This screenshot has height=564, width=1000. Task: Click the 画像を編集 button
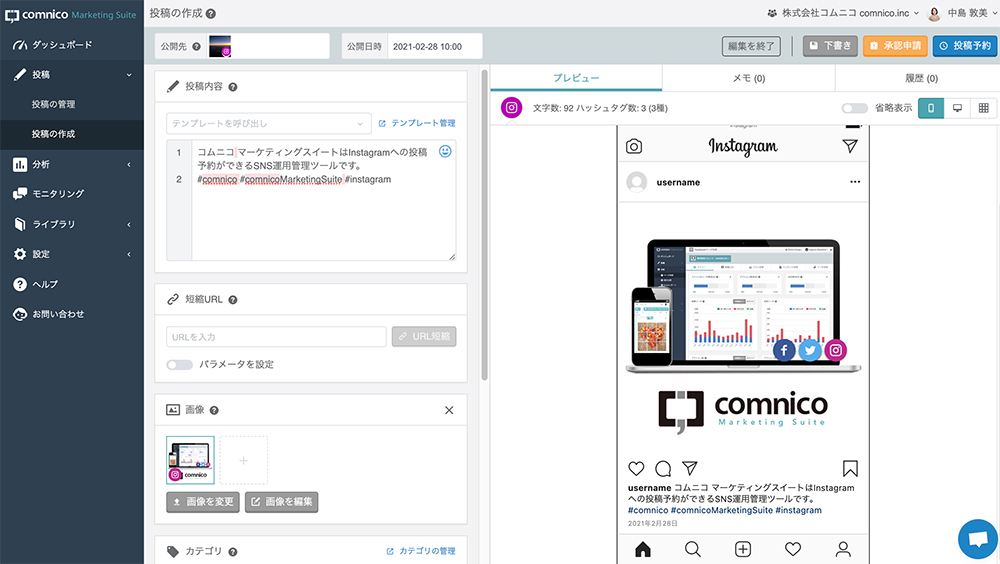click(281, 502)
